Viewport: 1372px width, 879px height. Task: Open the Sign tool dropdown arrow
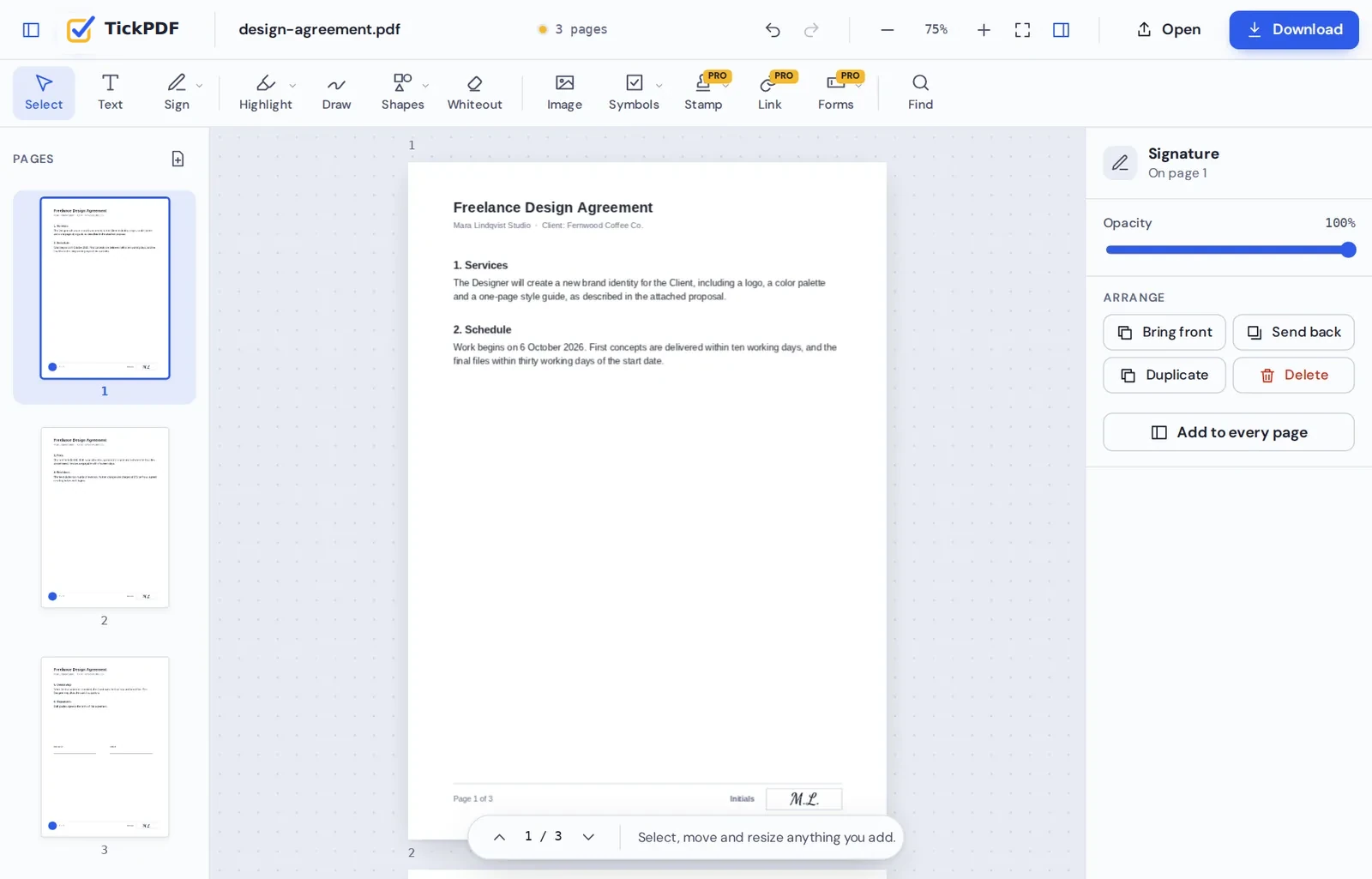[x=200, y=86]
